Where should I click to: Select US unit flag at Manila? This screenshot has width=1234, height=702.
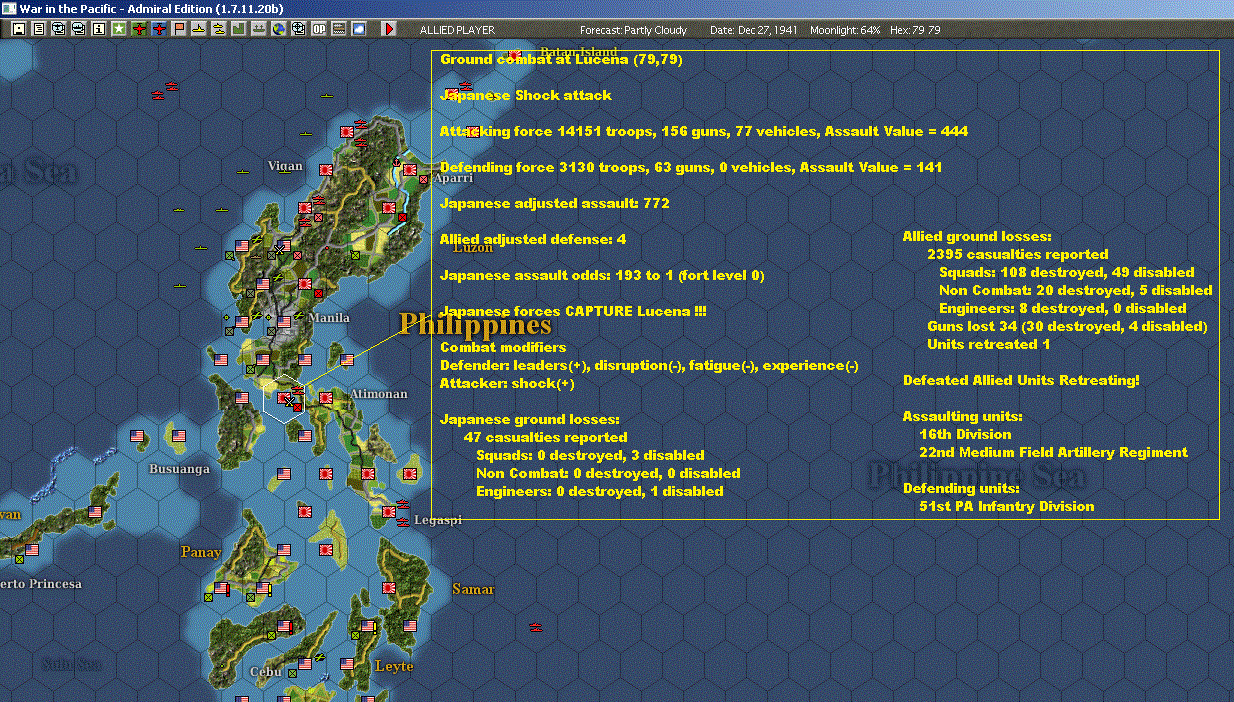tap(285, 321)
